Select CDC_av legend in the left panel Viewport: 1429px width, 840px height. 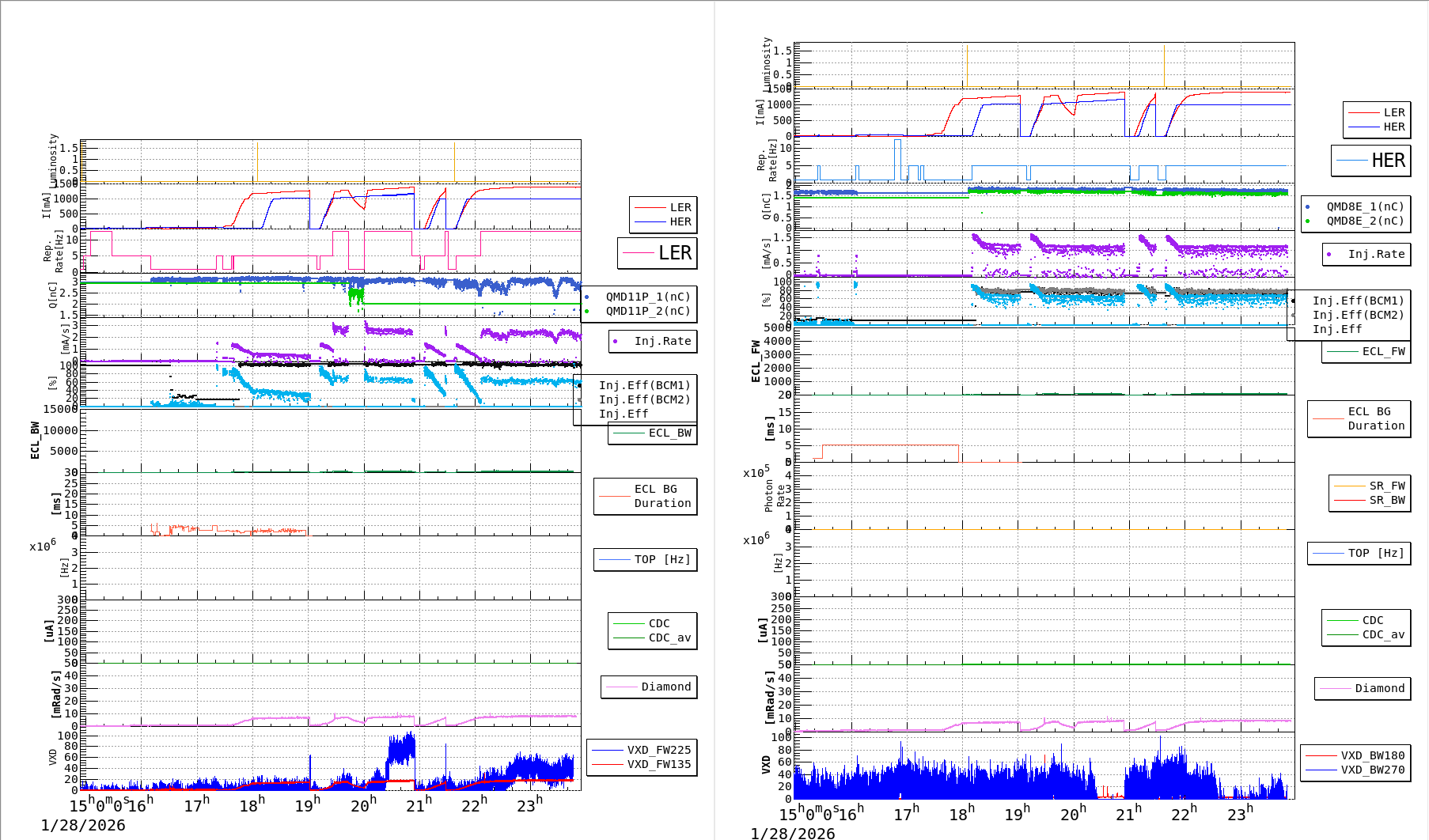[669, 638]
